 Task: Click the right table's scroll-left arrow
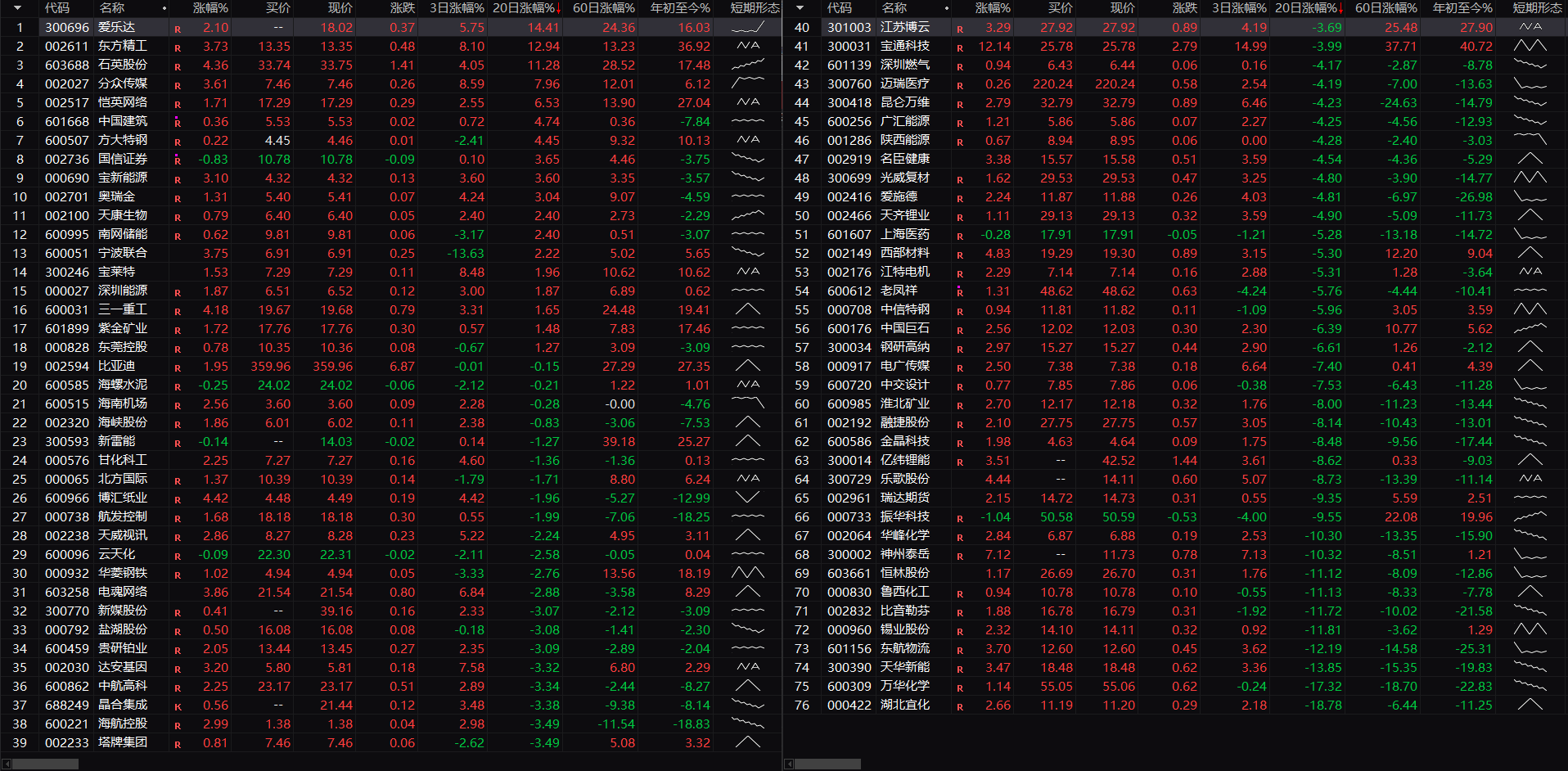click(x=789, y=764)
